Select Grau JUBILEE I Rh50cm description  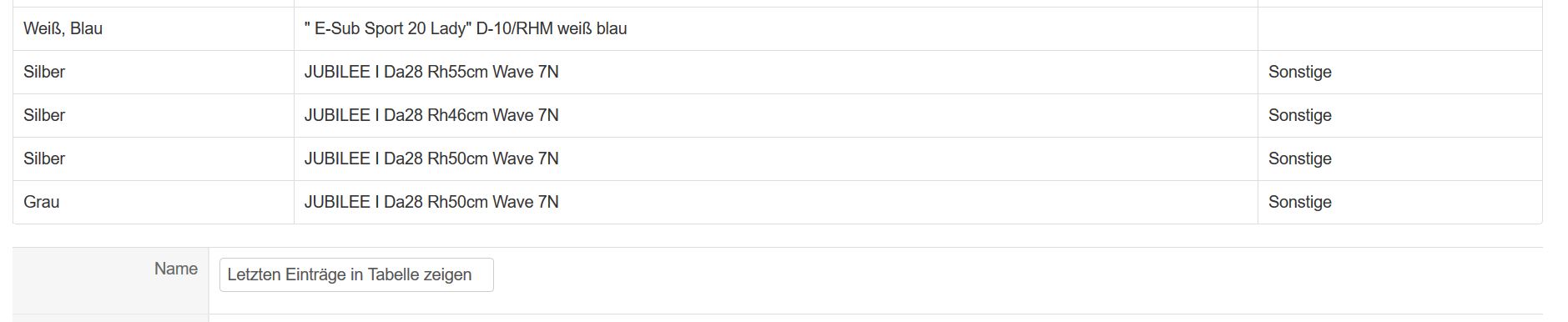coord(431,202)
